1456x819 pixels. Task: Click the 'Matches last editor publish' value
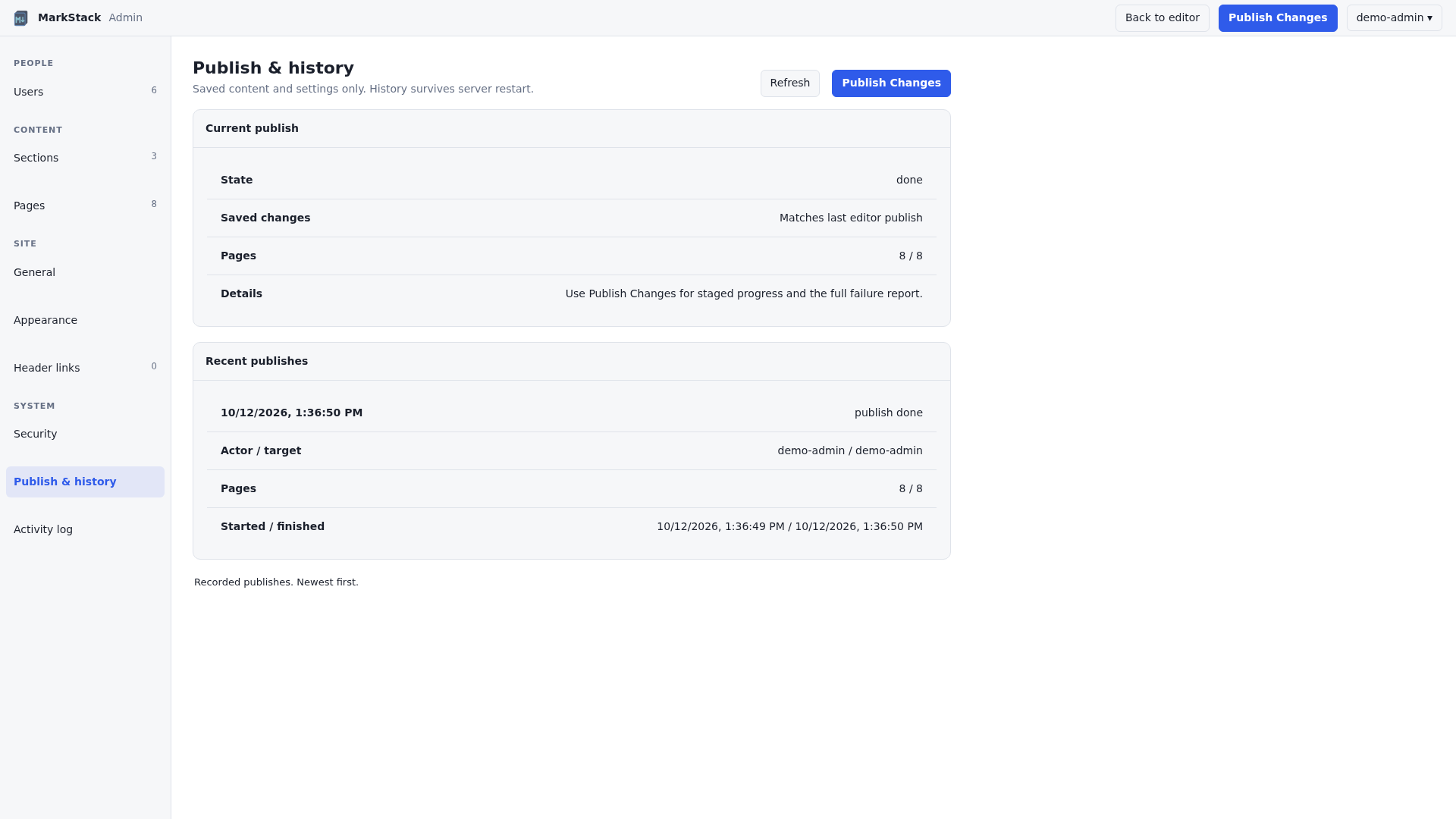point(851,218)
